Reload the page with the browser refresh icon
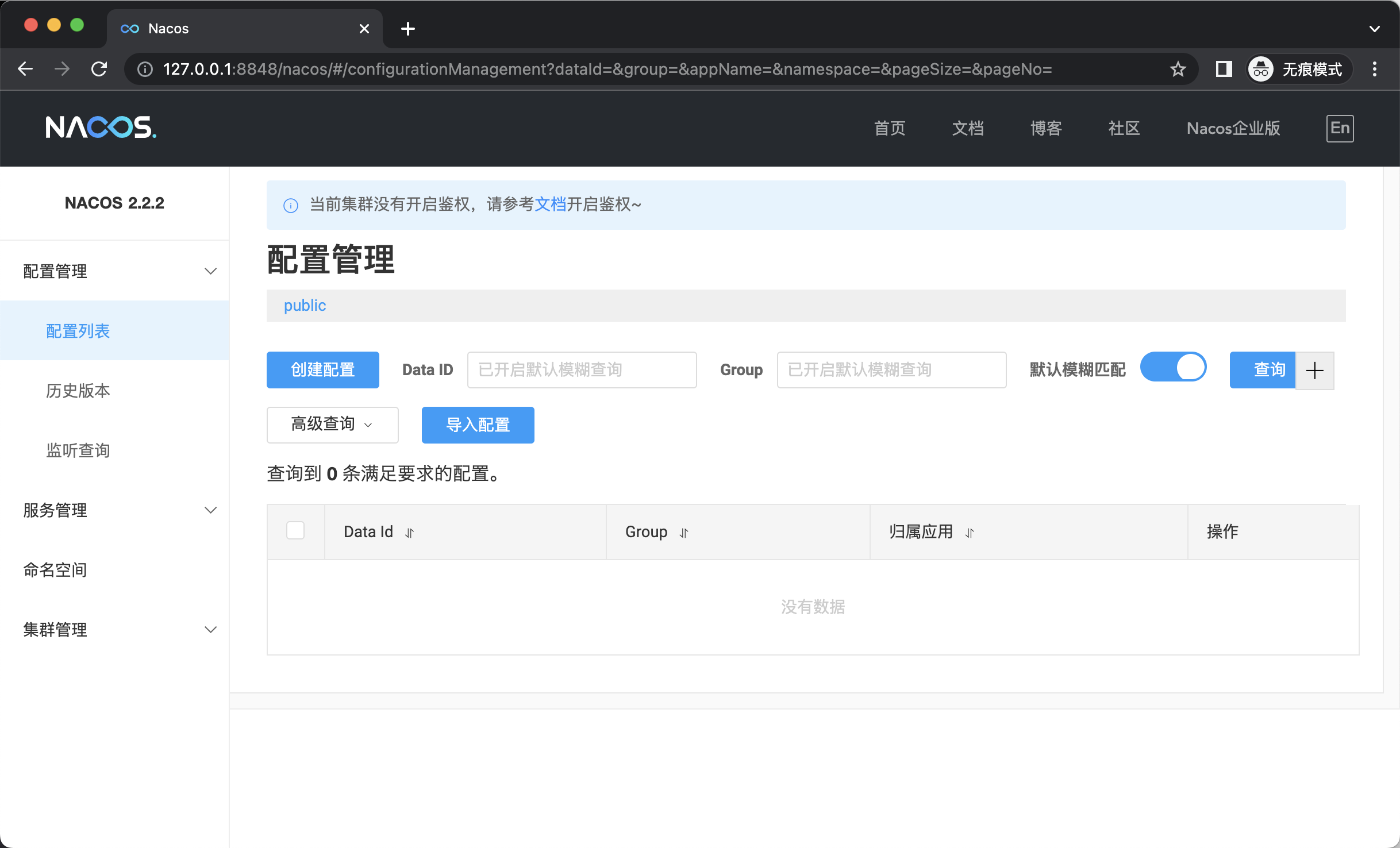This screenshot has width=1400, height=848. 99,69
